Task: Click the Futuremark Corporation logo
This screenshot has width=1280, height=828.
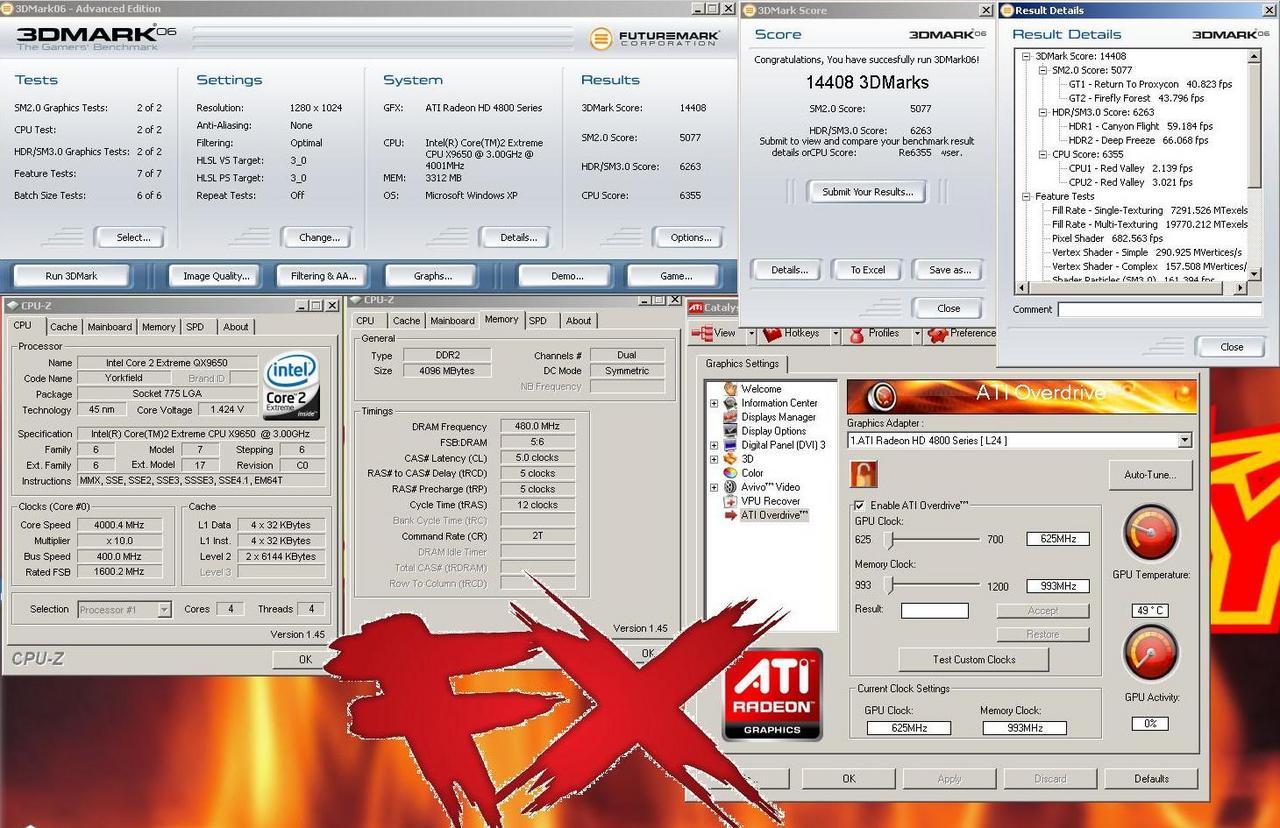Action: 655,39
